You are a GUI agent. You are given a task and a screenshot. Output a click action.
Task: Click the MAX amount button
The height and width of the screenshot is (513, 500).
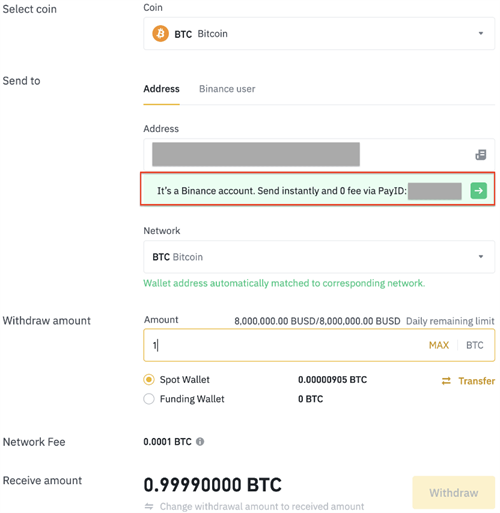439,345
